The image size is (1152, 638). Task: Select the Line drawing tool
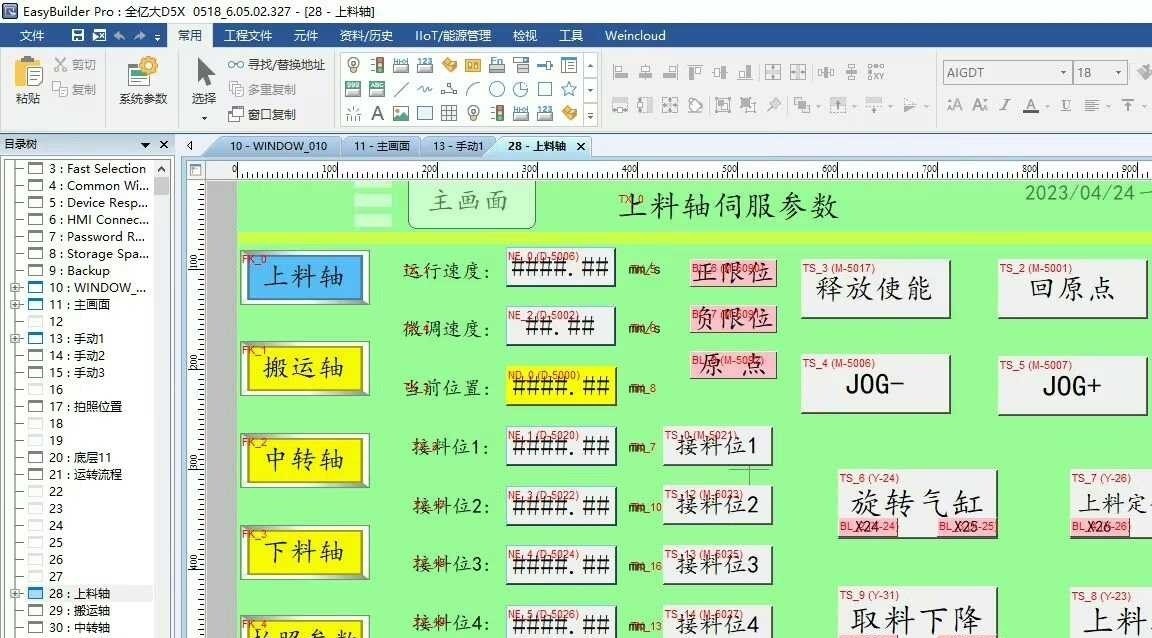[403, 88]
